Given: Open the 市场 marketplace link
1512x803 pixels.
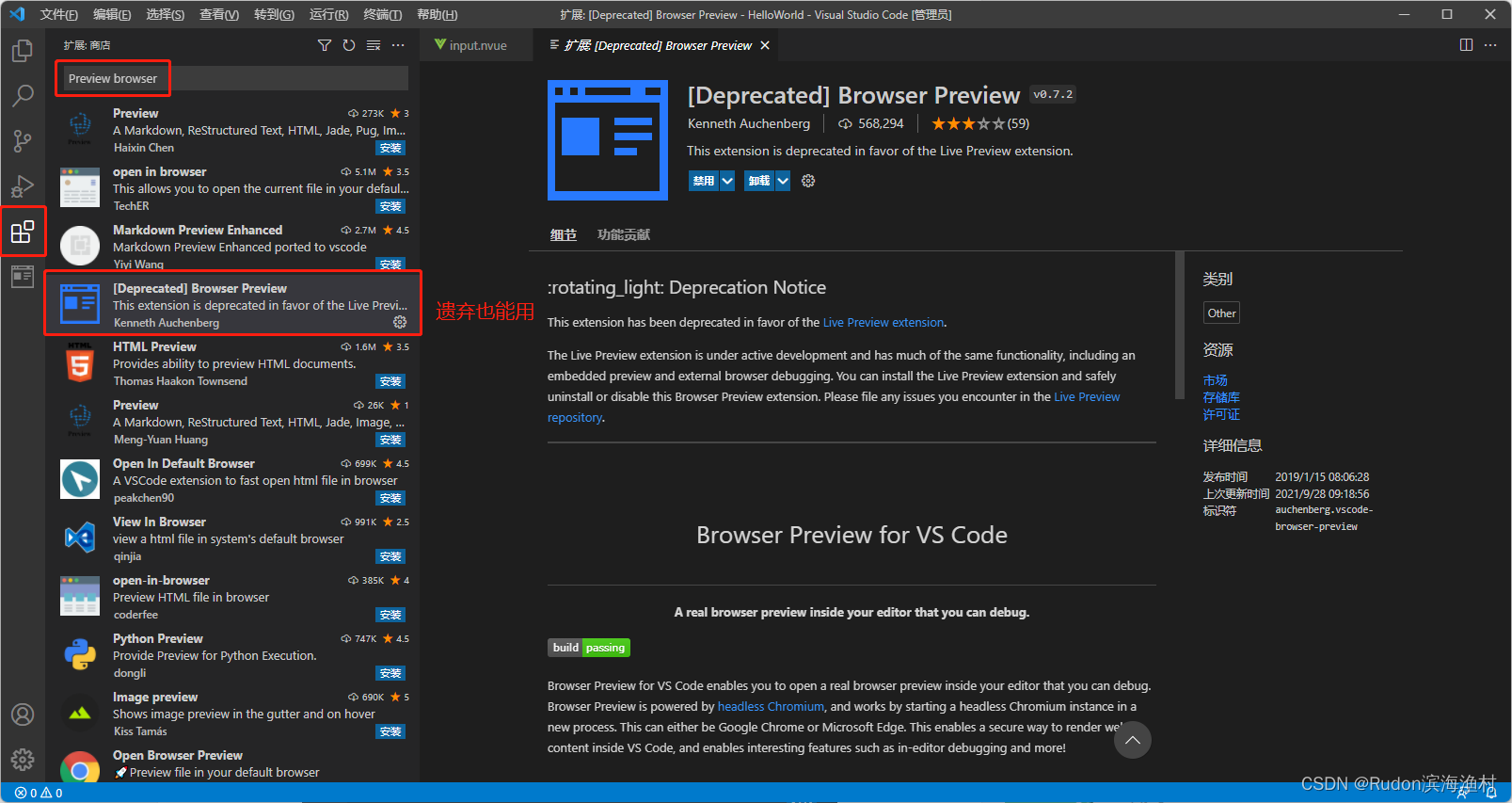Looking at the screenshot, I should (1215, 380).
